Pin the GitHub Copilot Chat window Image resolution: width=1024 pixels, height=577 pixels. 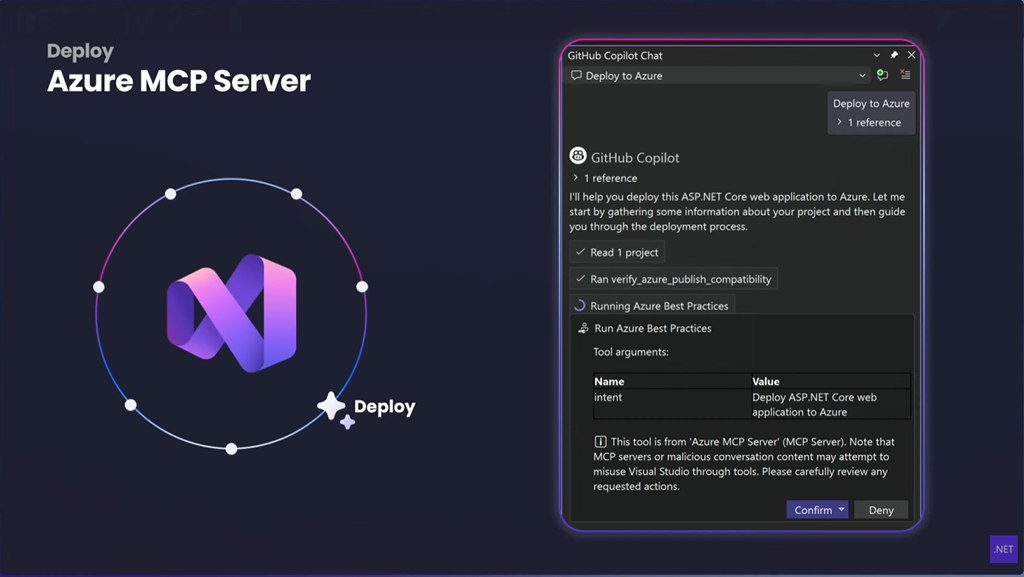click(893, 56)
